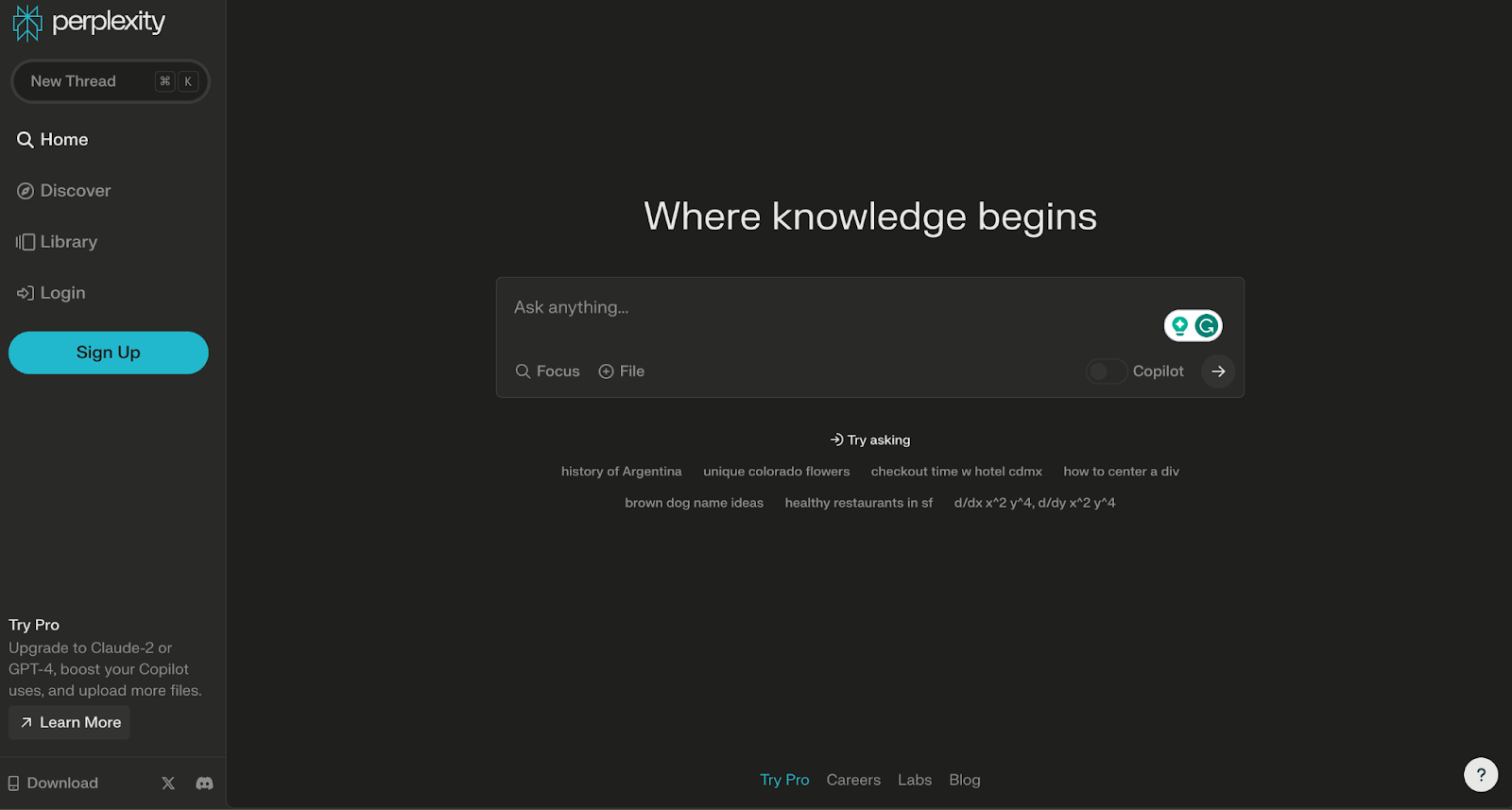
Task: Open the Discord icon in sidebar footer
Action: tap(204, 783)
